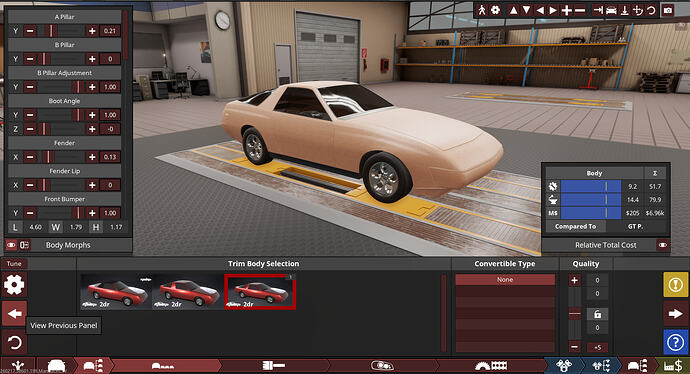The image size is (690, 374).
Task: Click the sigma column header
Action: pos(655,173)
